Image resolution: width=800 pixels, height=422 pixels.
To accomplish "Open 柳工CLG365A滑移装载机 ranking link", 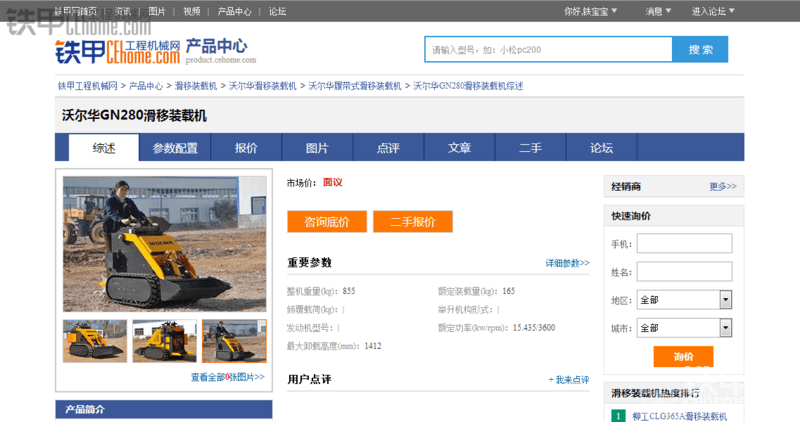I will [x=679, y=416].
